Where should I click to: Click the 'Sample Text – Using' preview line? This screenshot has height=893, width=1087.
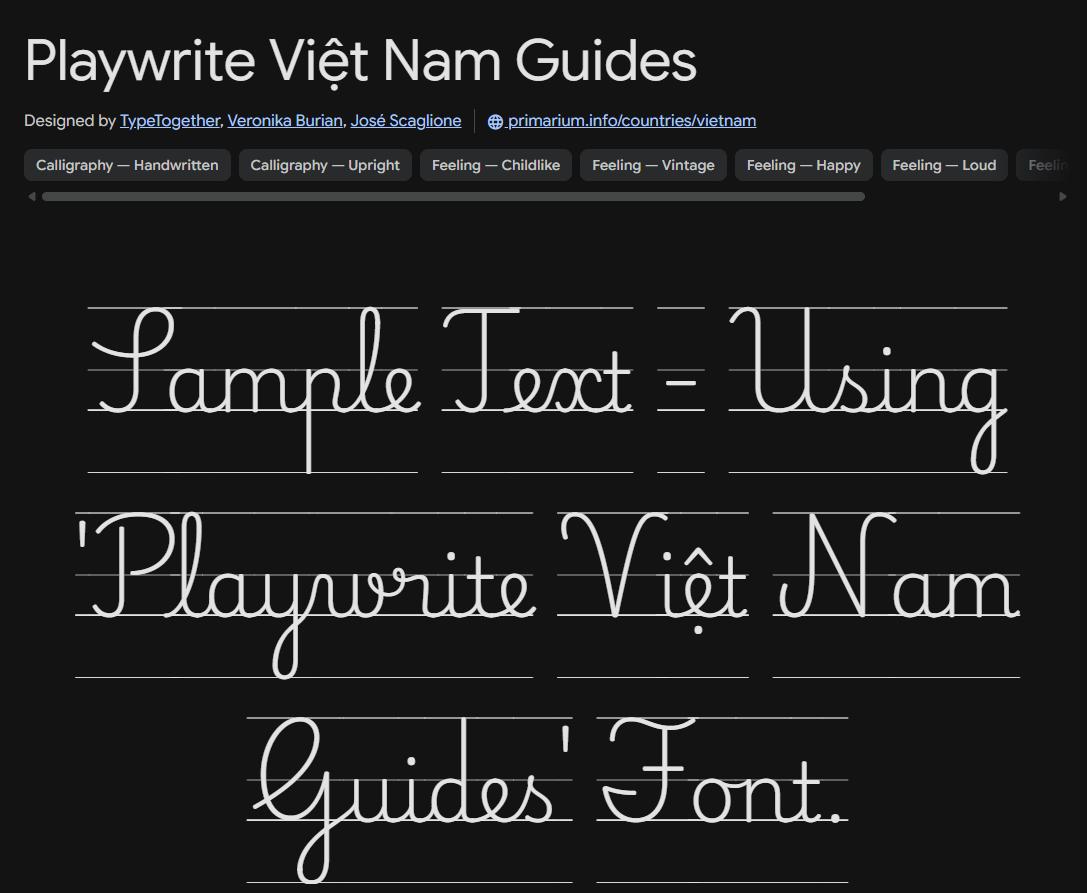point(548,390)
